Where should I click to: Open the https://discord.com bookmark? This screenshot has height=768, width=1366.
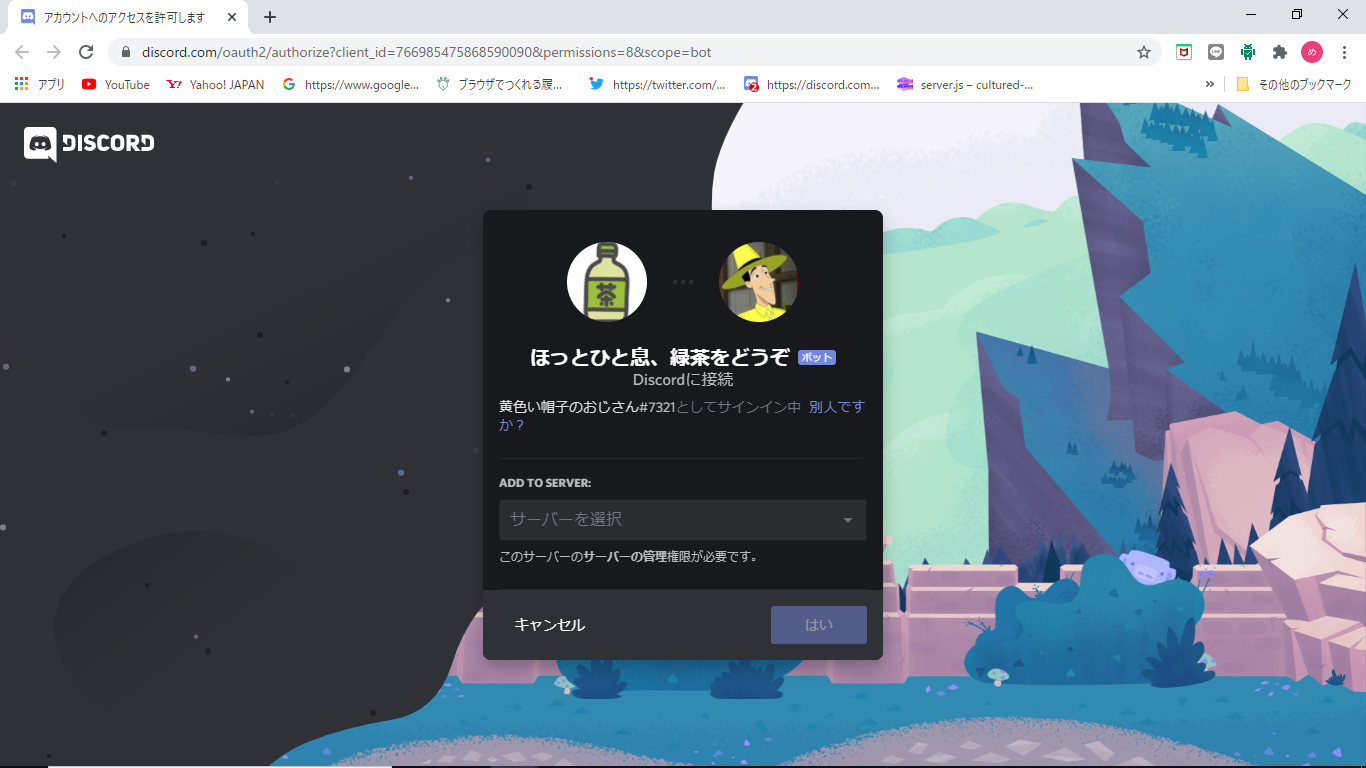pos(812,85)
